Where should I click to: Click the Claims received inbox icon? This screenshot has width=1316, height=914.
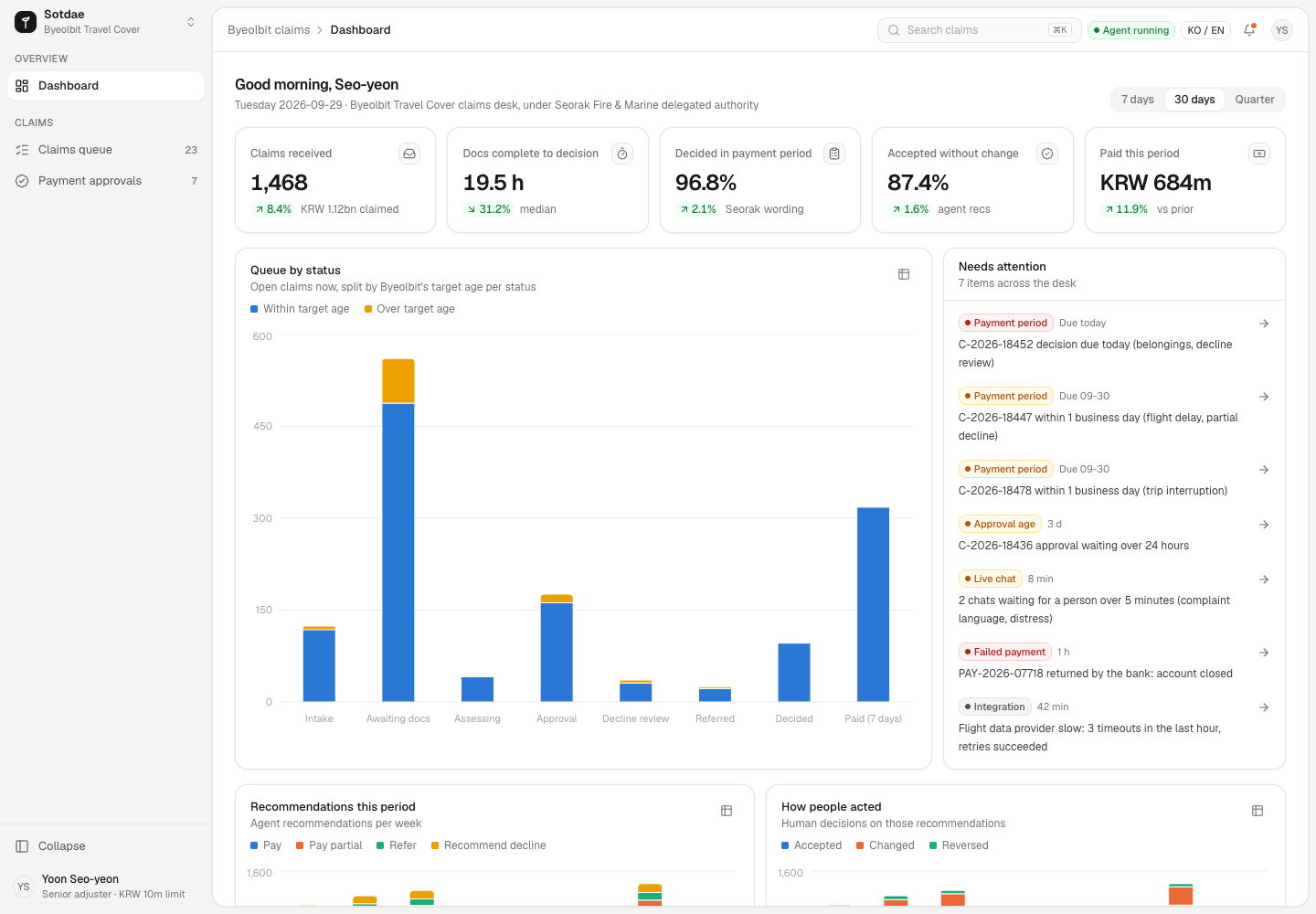pos(409,154)
